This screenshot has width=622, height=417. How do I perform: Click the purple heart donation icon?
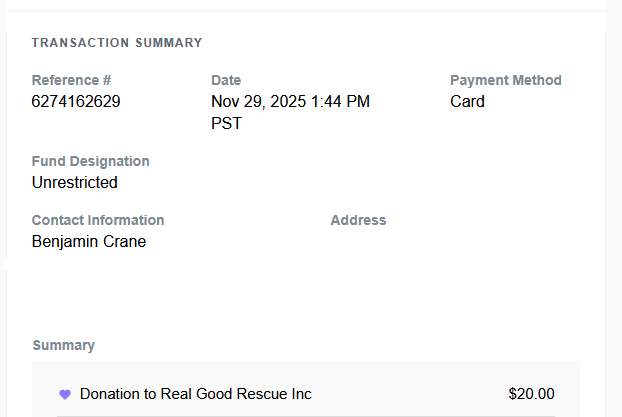coord(65,394)
